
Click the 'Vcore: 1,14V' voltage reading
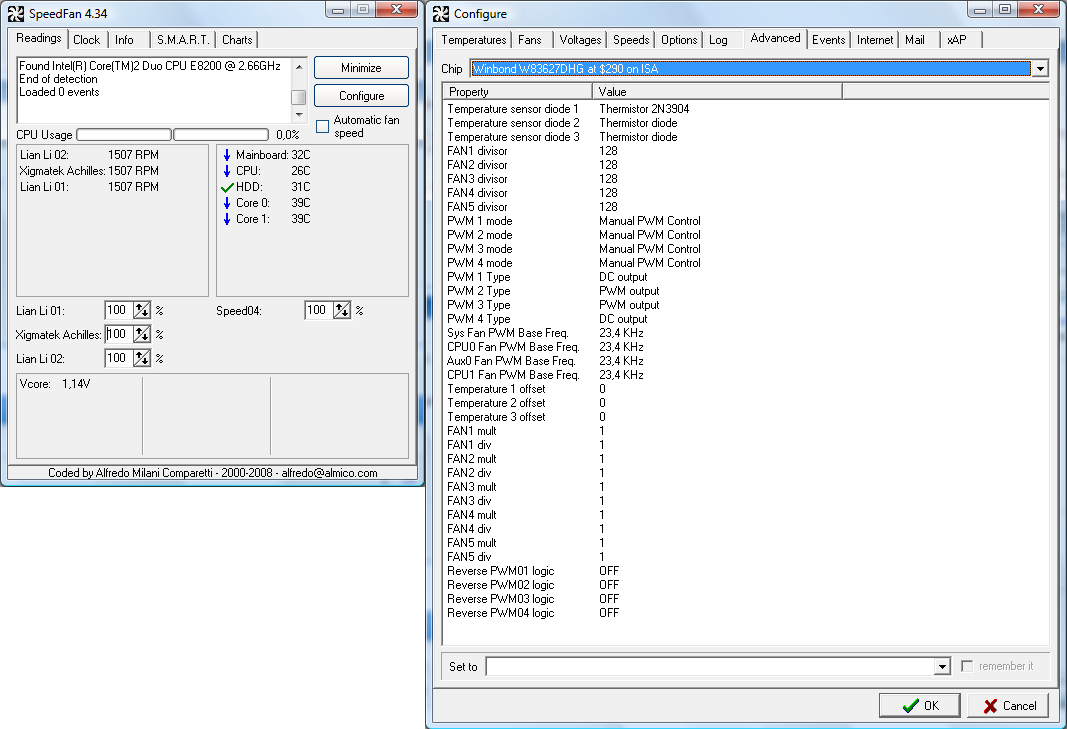pos(55,384)
